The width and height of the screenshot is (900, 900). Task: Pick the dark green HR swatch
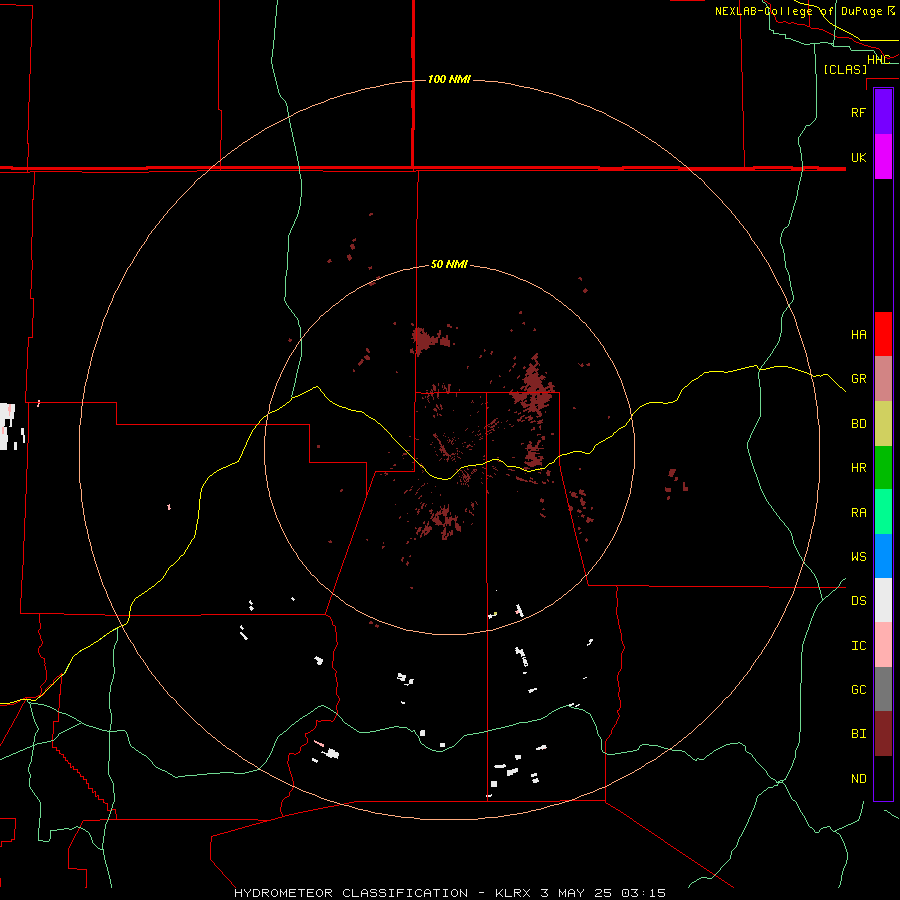click(x=883, y=468)
